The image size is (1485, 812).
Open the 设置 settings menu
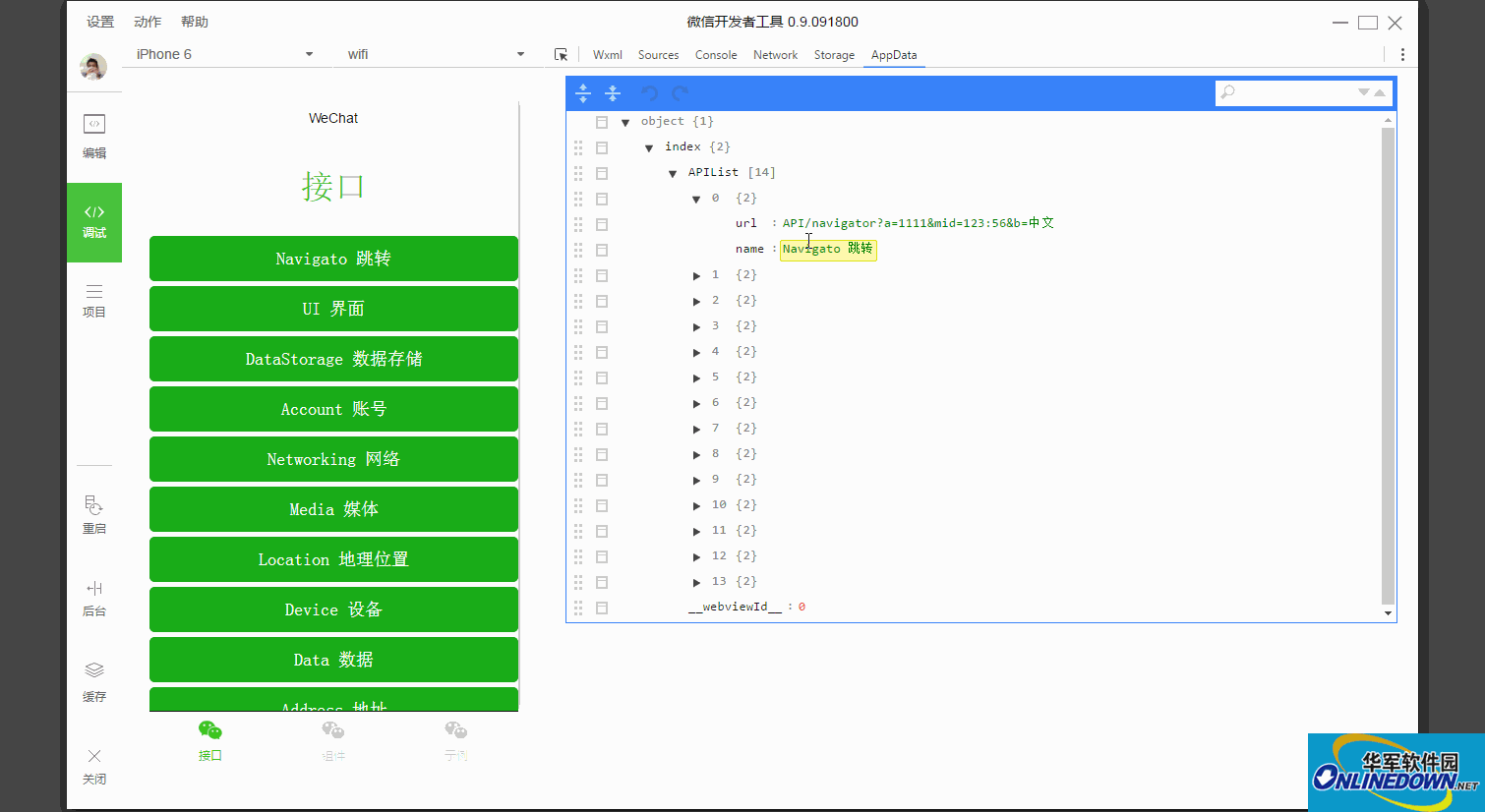[100, 22]
